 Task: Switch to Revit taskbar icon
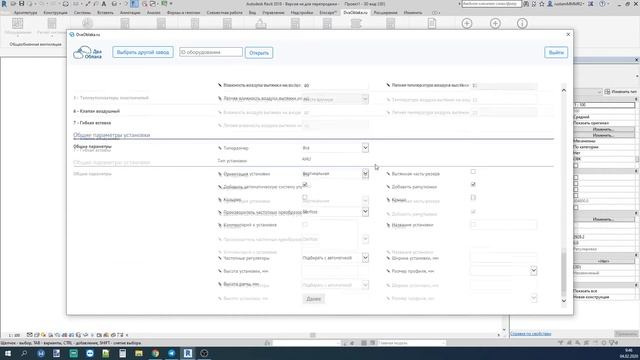[188, 353]
